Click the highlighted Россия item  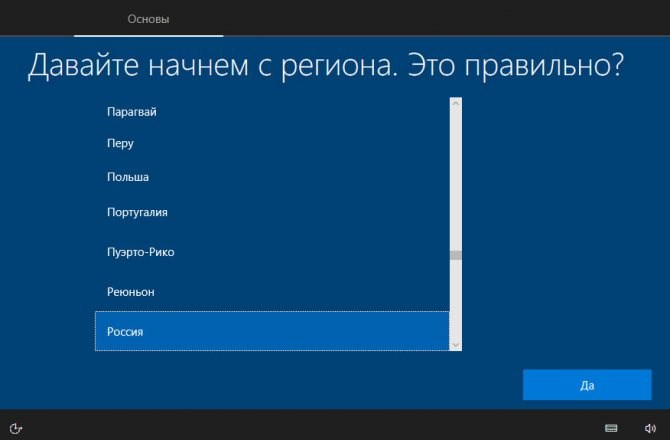[x=272, y=331]
